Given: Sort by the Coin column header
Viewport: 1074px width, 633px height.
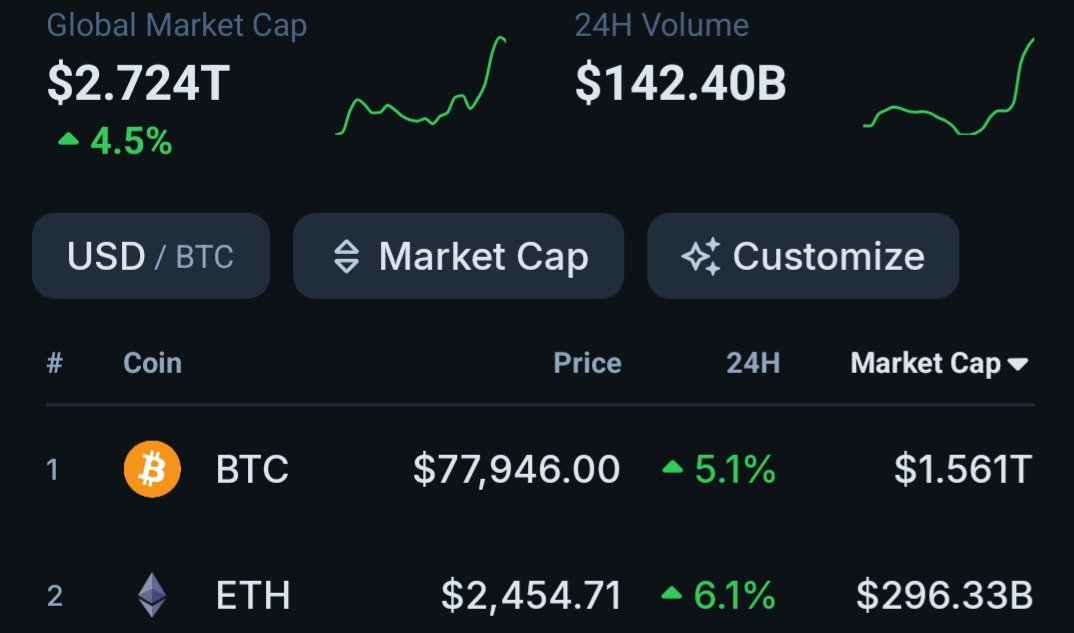Looking at the screenshot, I should (152, 363).
